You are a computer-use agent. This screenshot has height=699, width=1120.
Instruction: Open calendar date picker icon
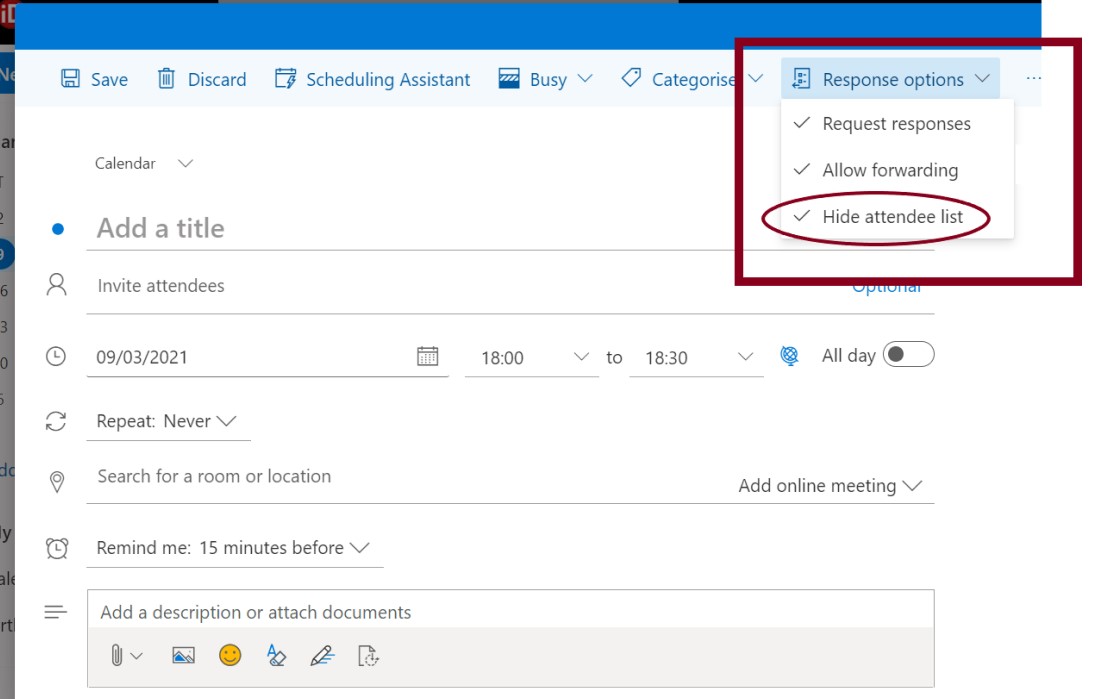(427, 356)
